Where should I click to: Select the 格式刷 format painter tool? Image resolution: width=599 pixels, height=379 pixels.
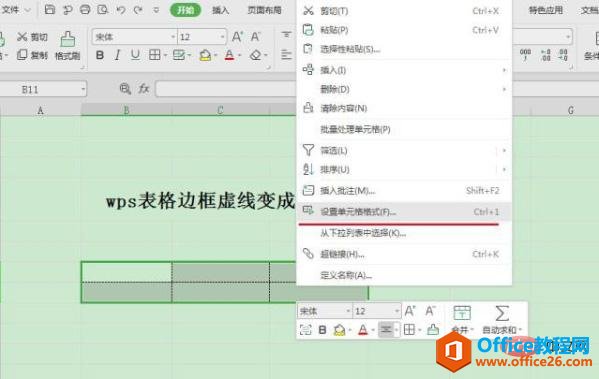click(x=67, y=46)
